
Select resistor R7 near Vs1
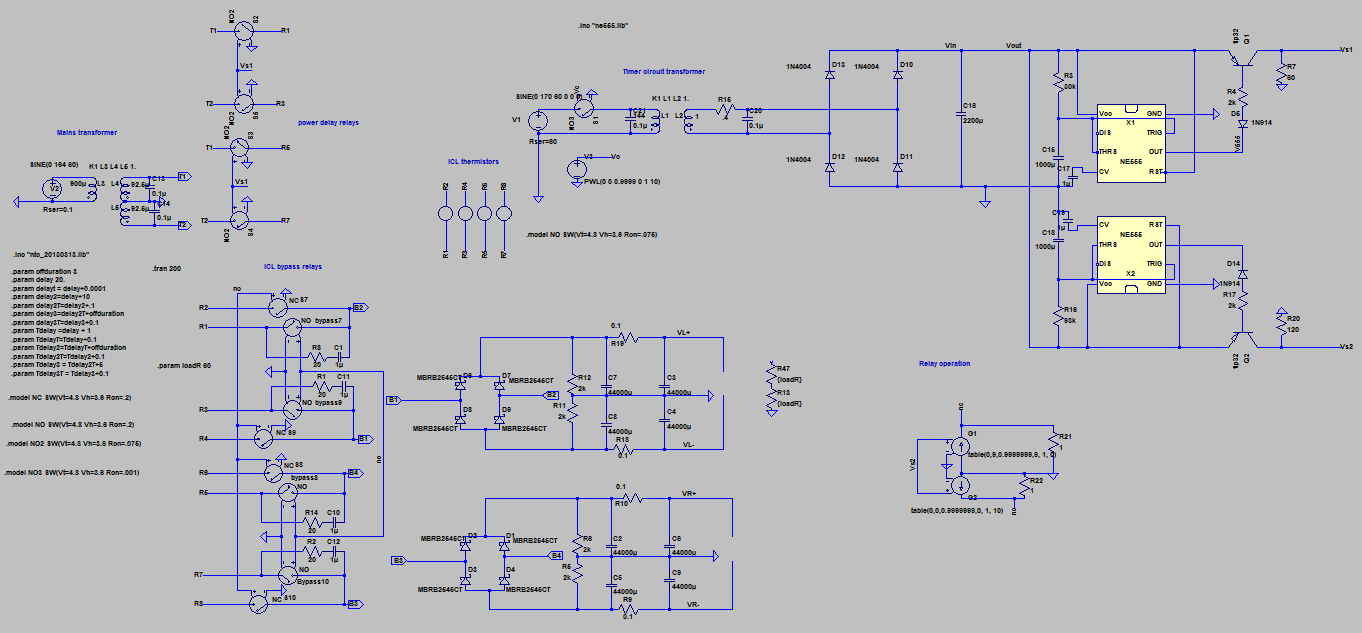click(1281, 72)
